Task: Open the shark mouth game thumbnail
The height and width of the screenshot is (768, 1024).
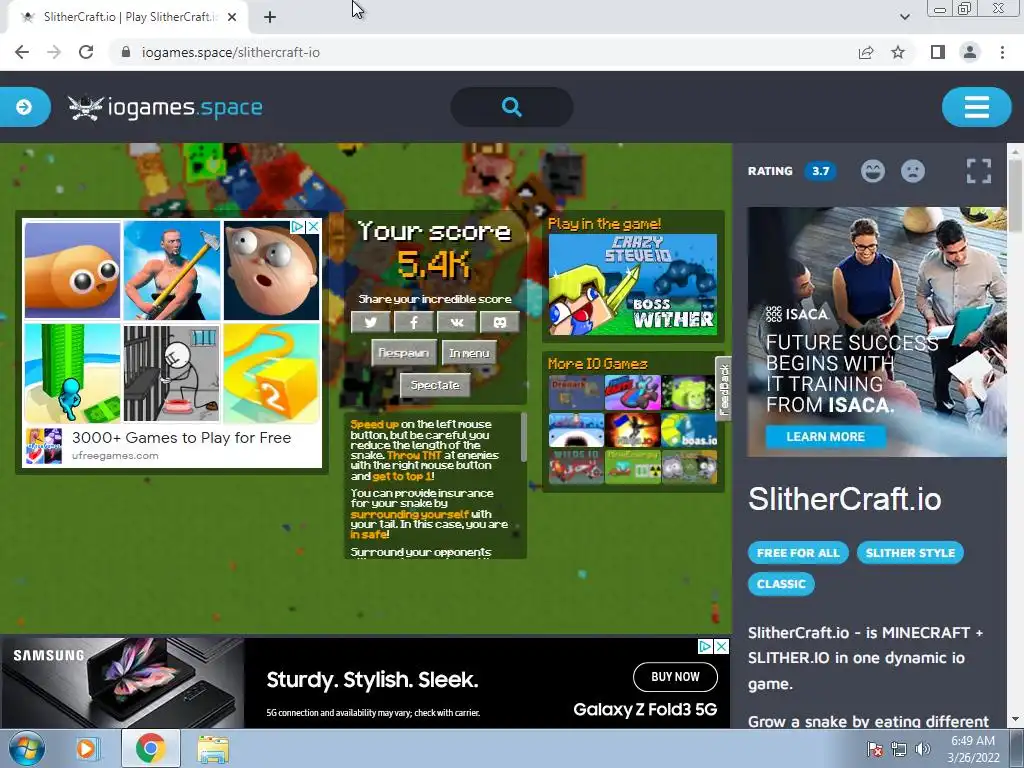Action: [576, 430]
